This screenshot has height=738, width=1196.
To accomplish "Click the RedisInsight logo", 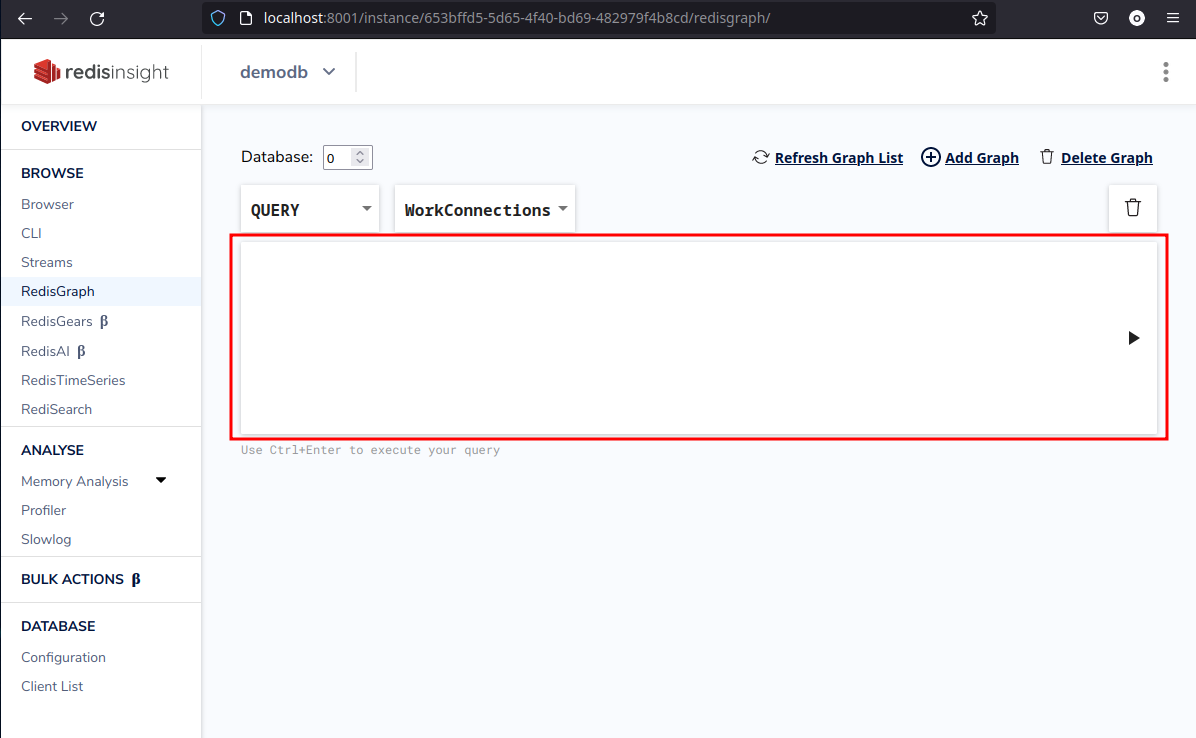I will pyautogui.click(x=101, y=72).
